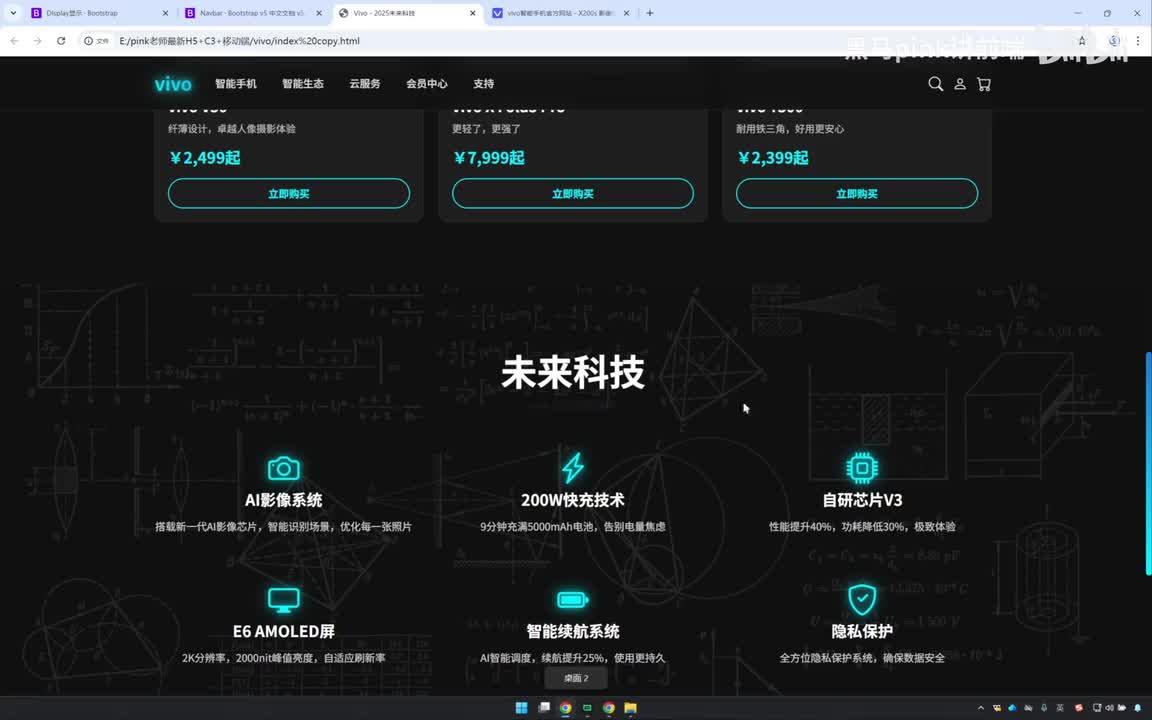The width and height of the screenshot is (1152, 720).
Task: Click the 200W快充技术 feature title
Action: (573, 500)
